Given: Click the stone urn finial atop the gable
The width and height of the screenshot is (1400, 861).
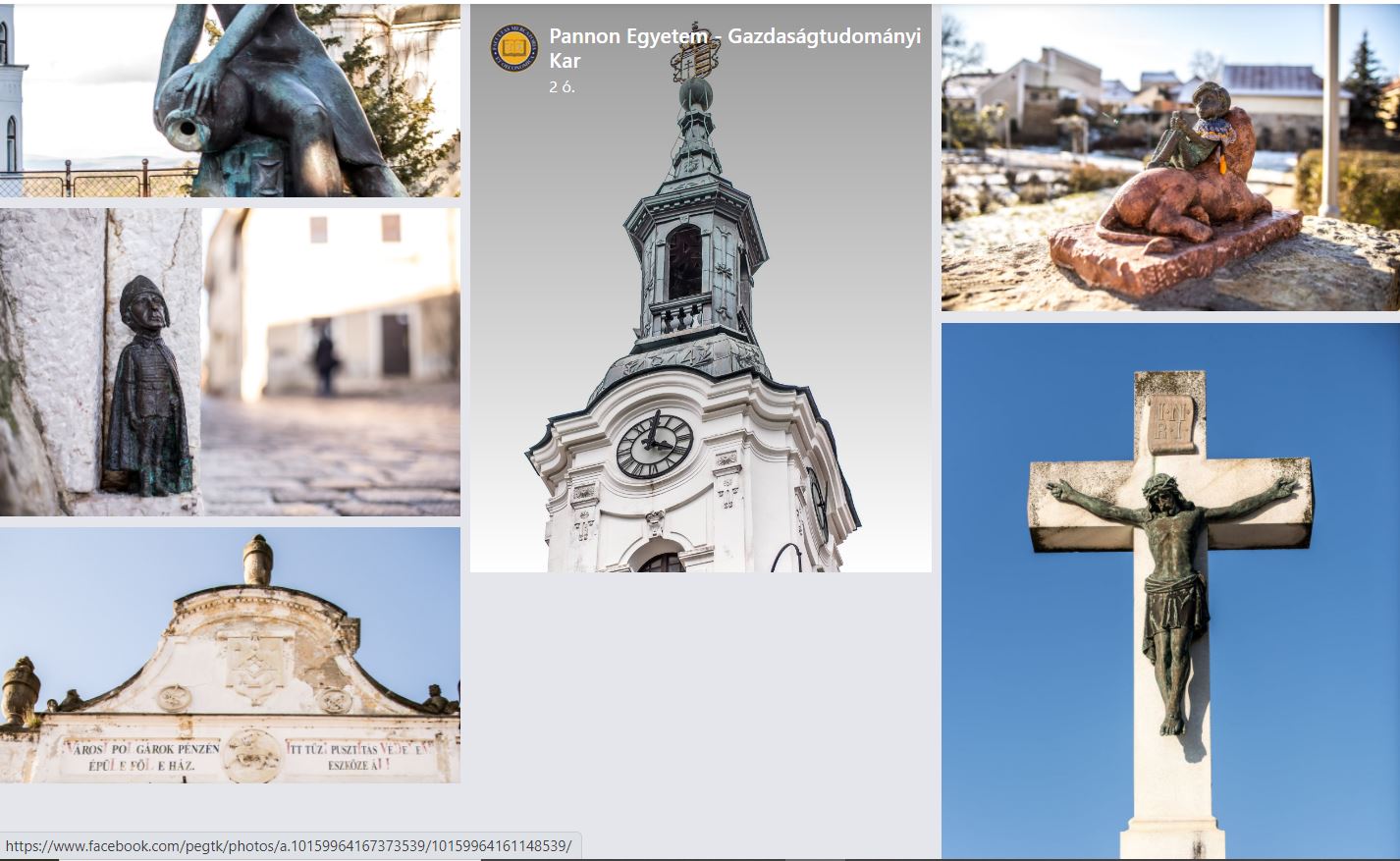Looking at the screenshot, I should point(257,560).
